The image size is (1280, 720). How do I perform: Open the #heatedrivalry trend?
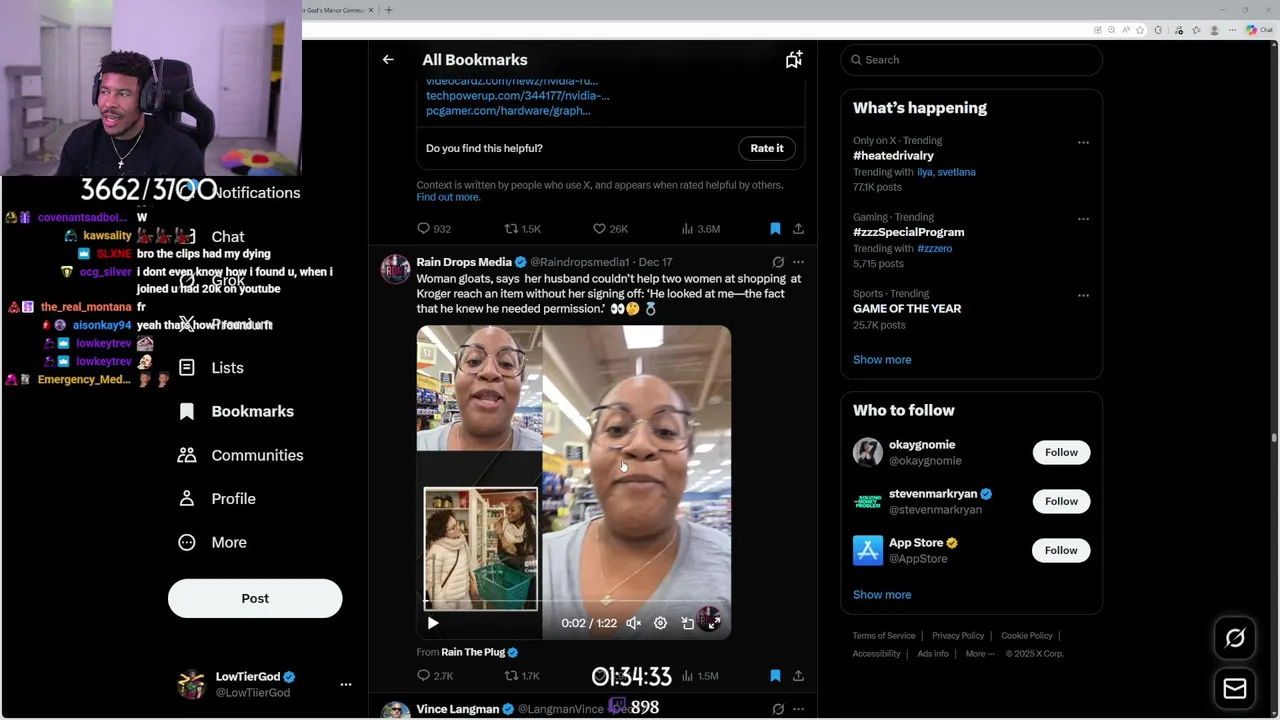(x=893, y=156)
